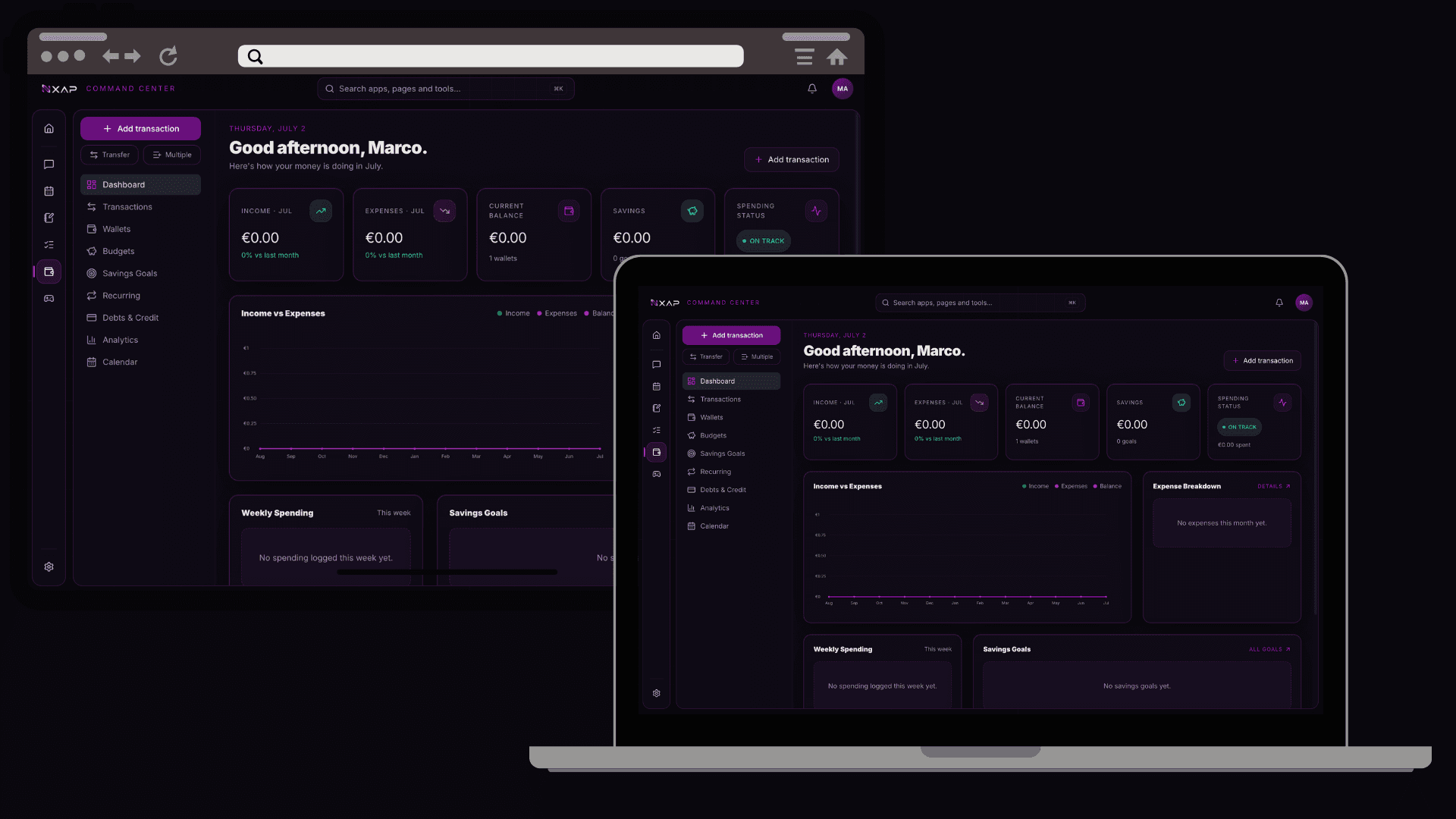Click the purple Add transaction button in the browser sidebar

pyautogui.click(x=141, y=129)
